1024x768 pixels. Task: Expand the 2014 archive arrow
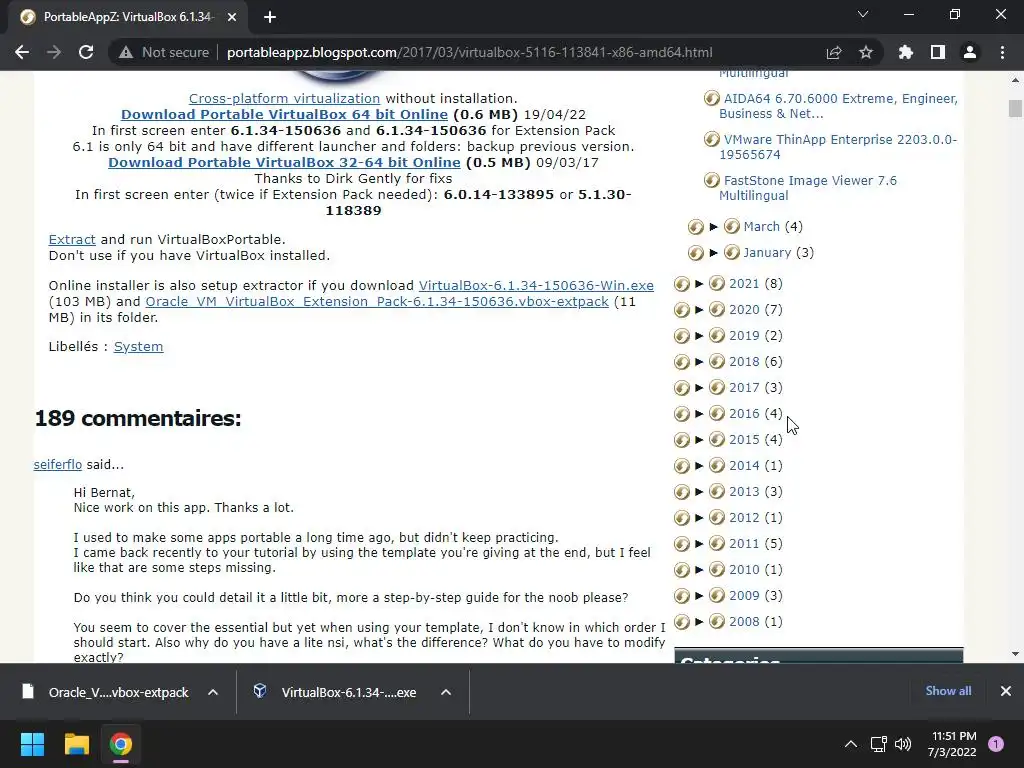699,466
